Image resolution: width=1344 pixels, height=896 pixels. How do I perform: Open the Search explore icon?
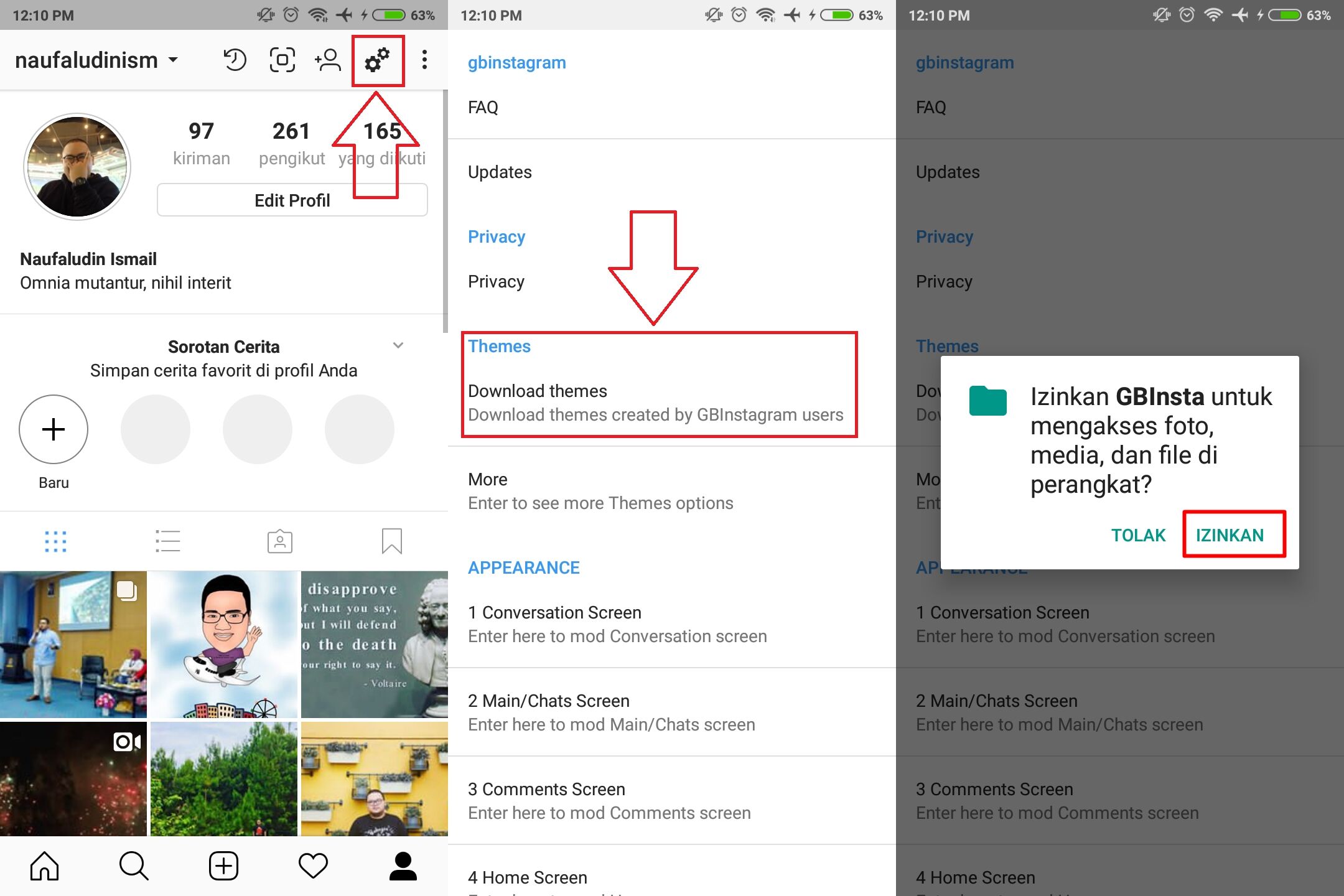point(134,866)
